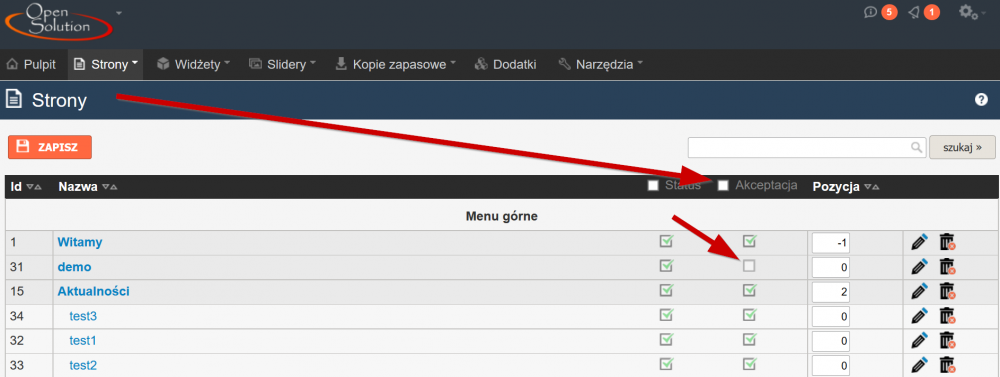Open dropdown arrow next to logo
This screenshot has width=1000, height=377.
click(x=119, y=13)
